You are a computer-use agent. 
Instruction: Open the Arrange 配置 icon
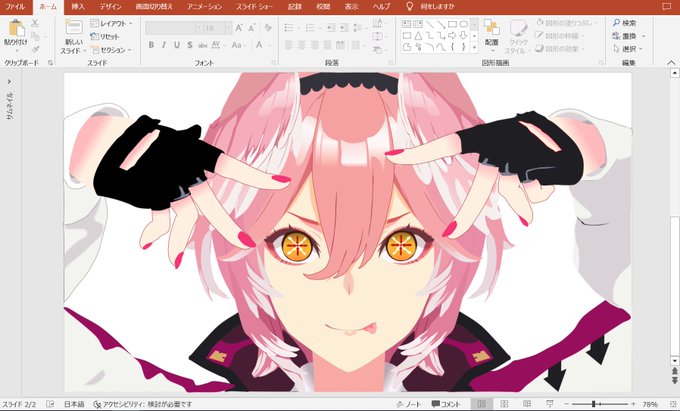click(491, 28)
